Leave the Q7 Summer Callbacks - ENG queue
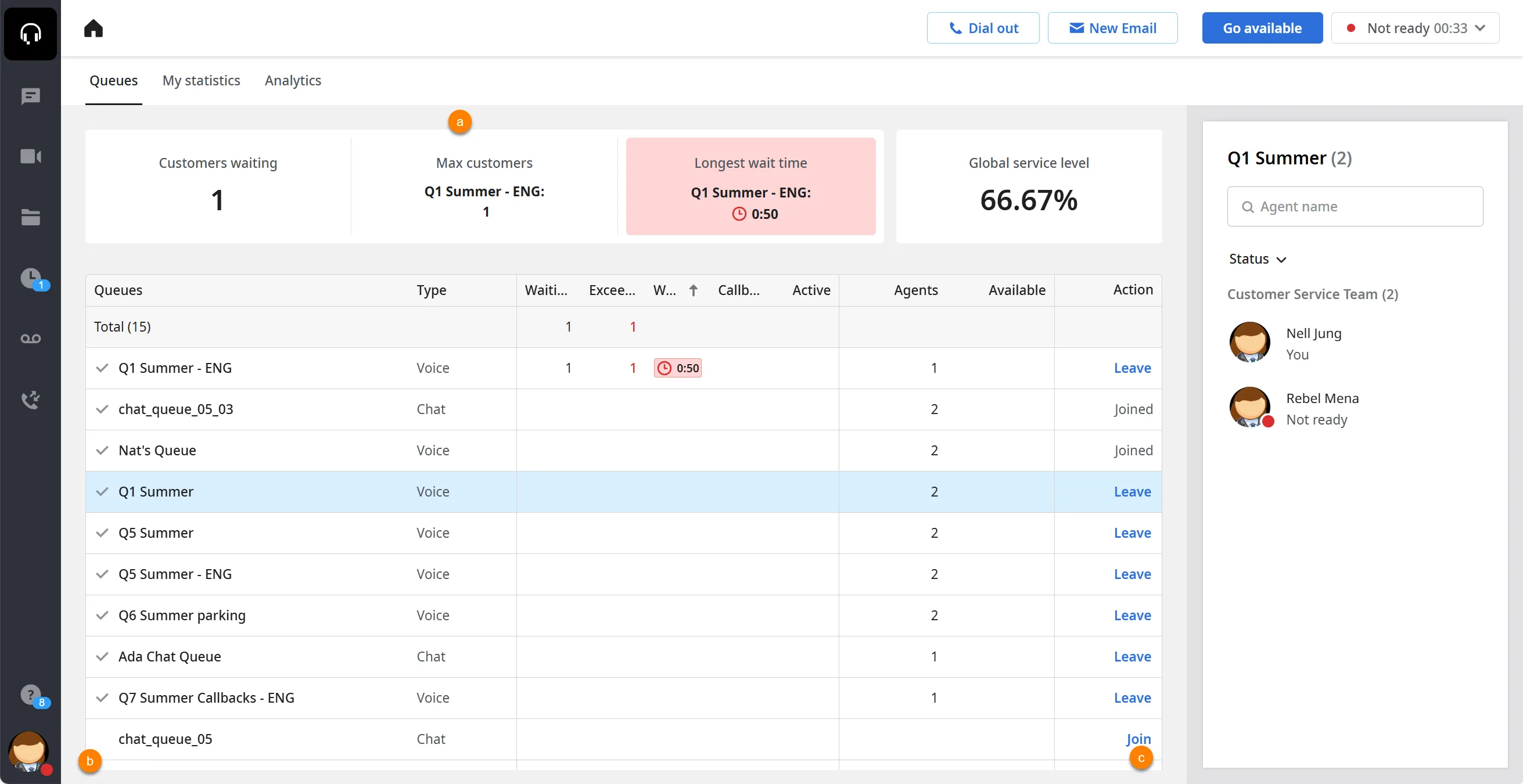 [1132, 697]
